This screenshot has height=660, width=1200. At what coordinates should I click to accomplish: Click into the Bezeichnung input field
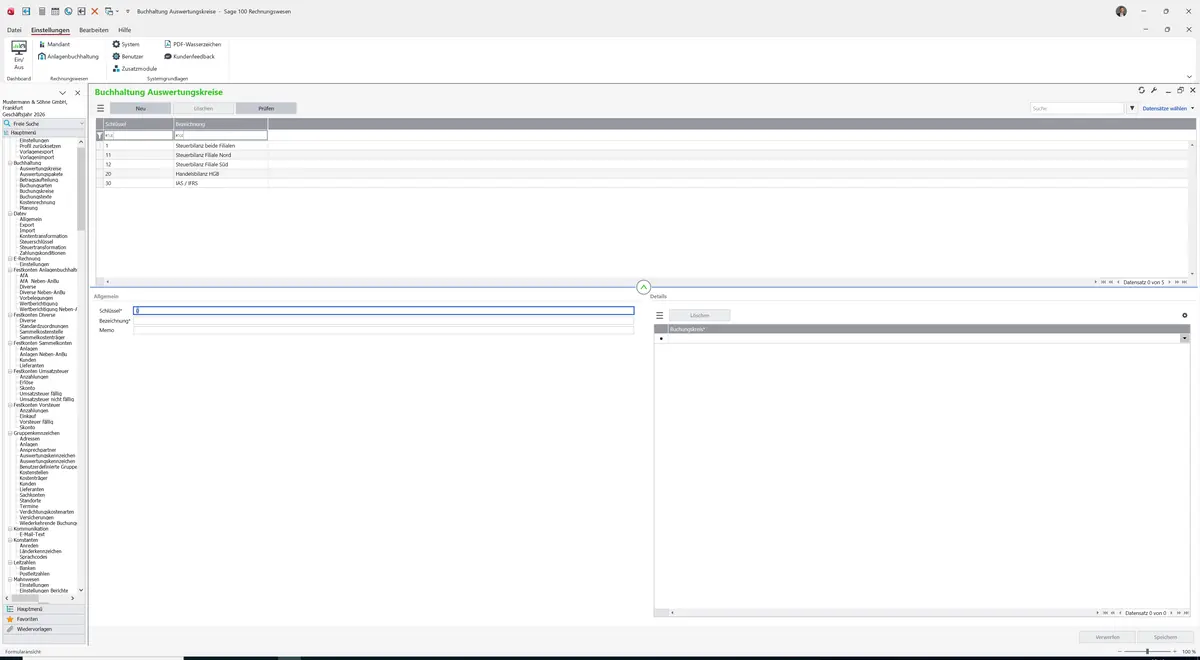tap(384, 321)
